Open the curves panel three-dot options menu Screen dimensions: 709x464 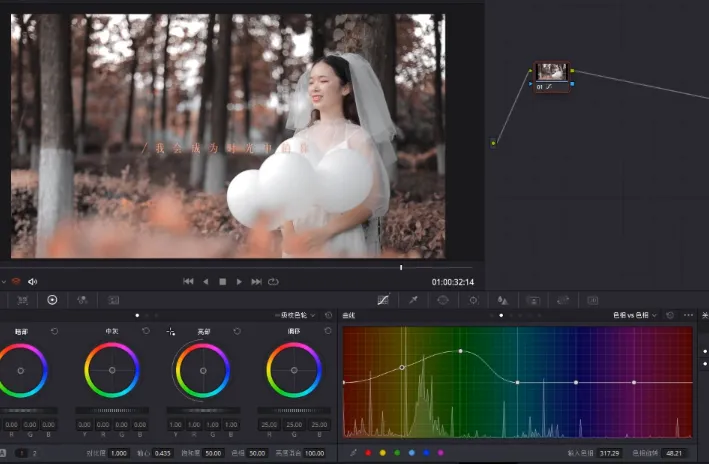point(688,315)
